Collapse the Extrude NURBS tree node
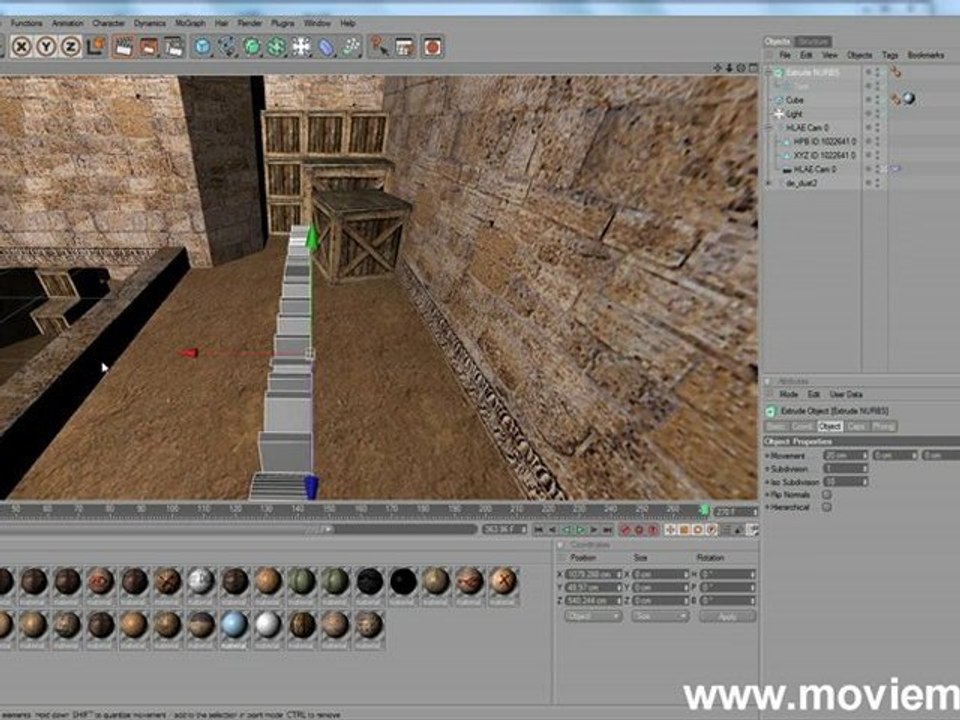 point(769,72)
